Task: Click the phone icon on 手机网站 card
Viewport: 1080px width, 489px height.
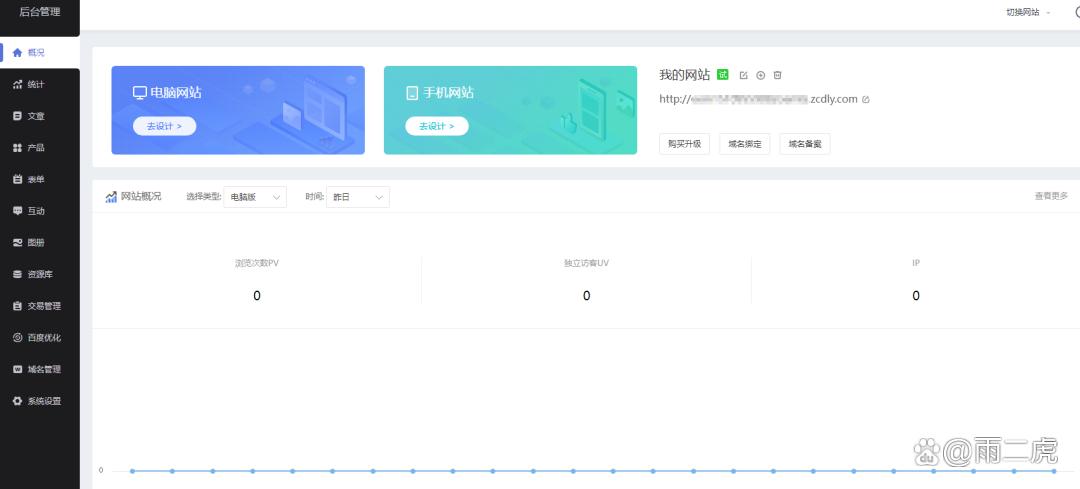Action: click(412, 93)
